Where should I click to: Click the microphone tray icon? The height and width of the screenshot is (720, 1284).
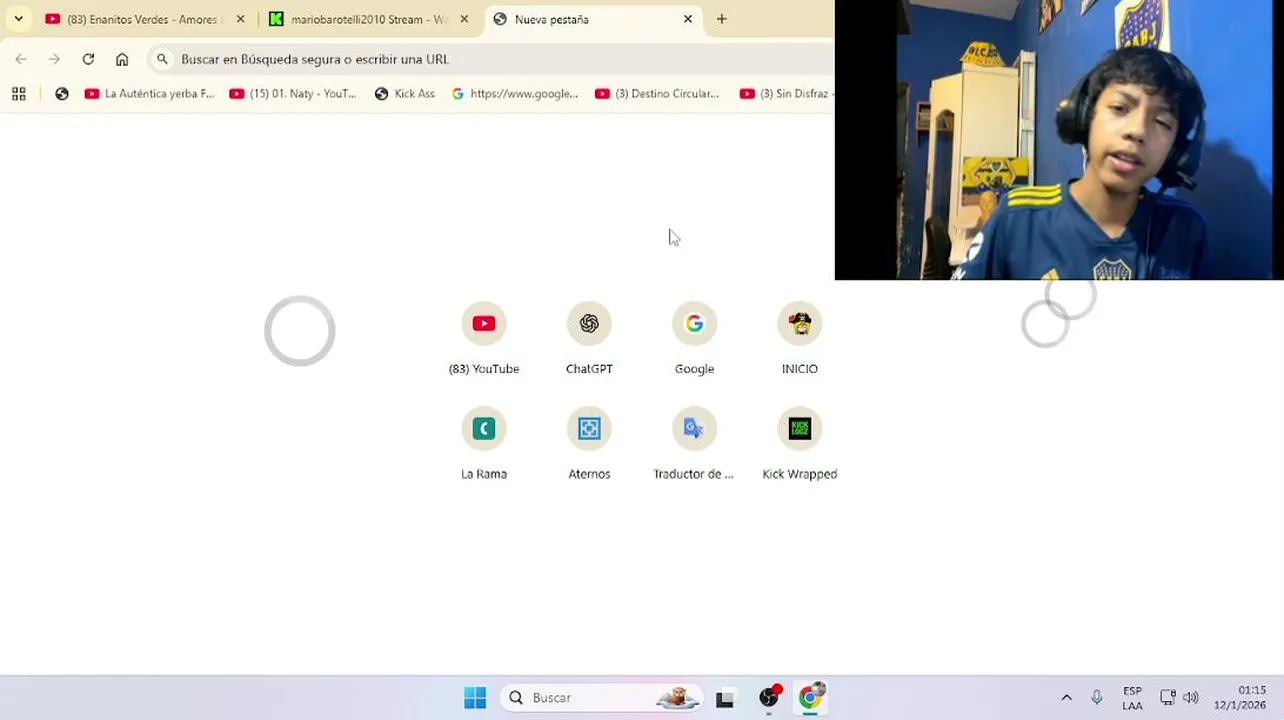click(x=1097, y=697)
